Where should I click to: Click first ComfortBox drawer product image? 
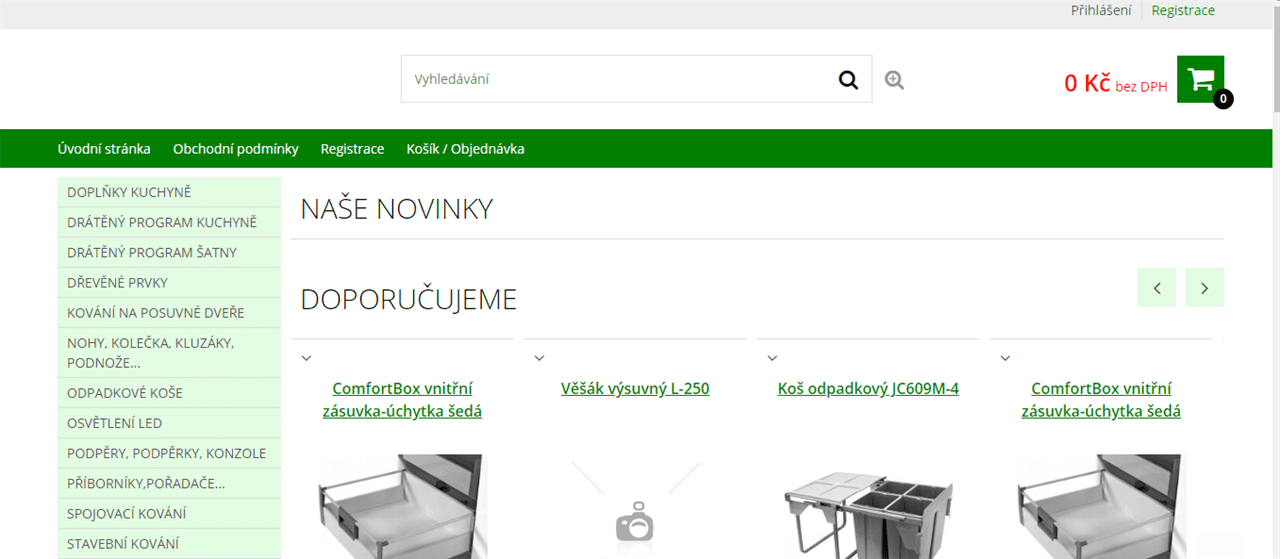[402, 507]
